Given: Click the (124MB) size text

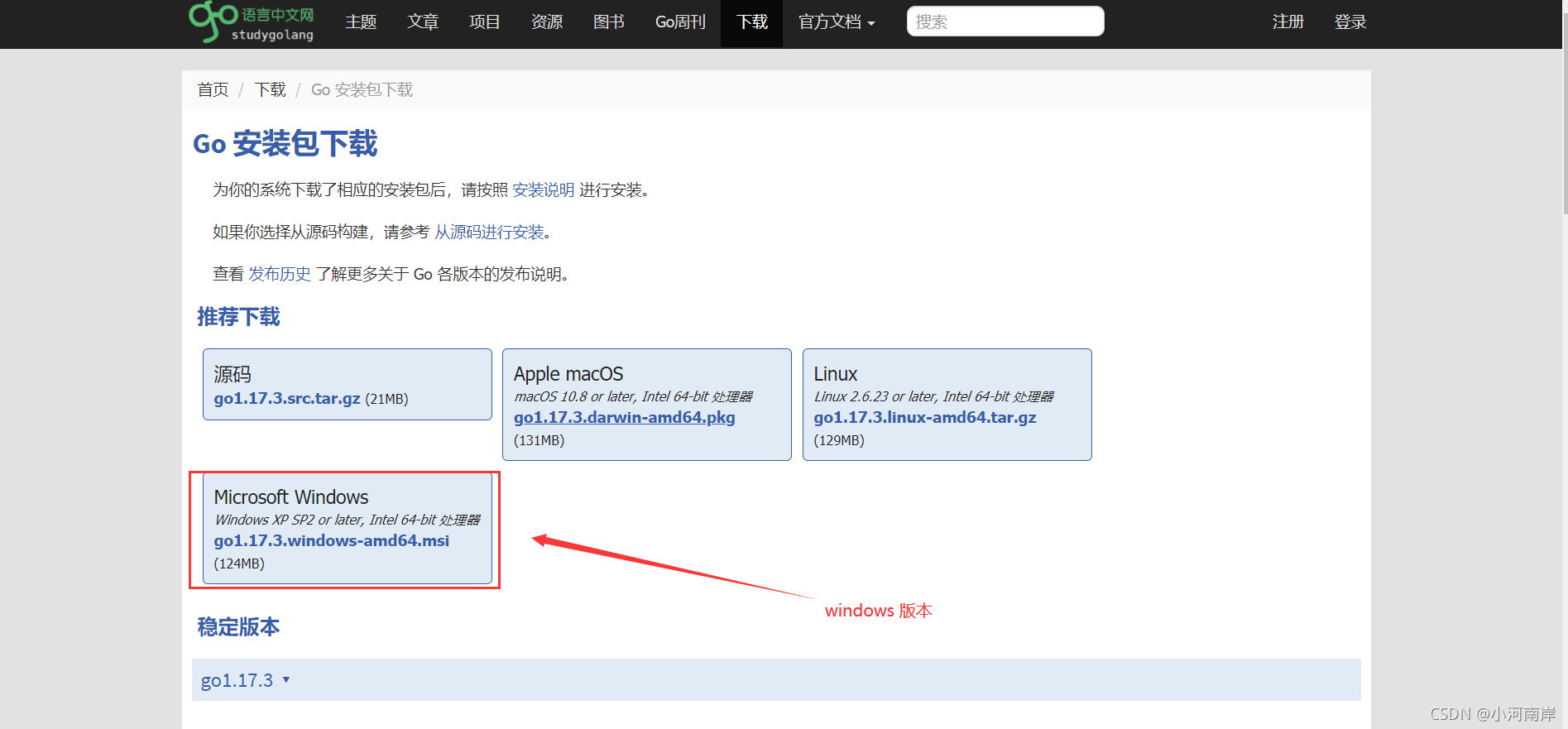Looking at the screenshot, I should point(239,564).
